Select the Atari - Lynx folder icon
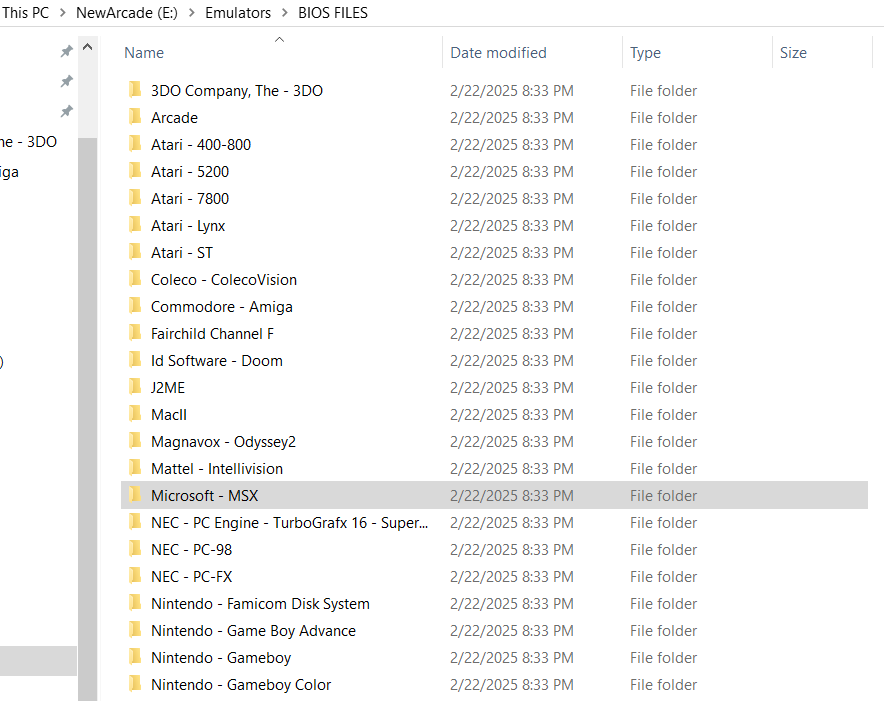The image size is (884, 701). (135, 226)
